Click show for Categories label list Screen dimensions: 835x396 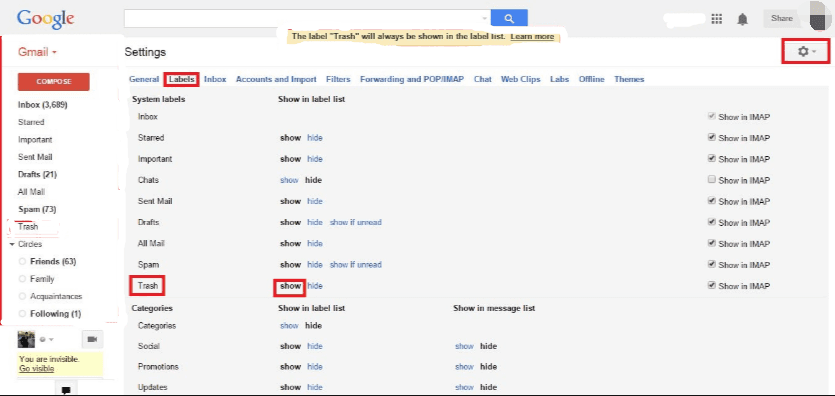289,325
